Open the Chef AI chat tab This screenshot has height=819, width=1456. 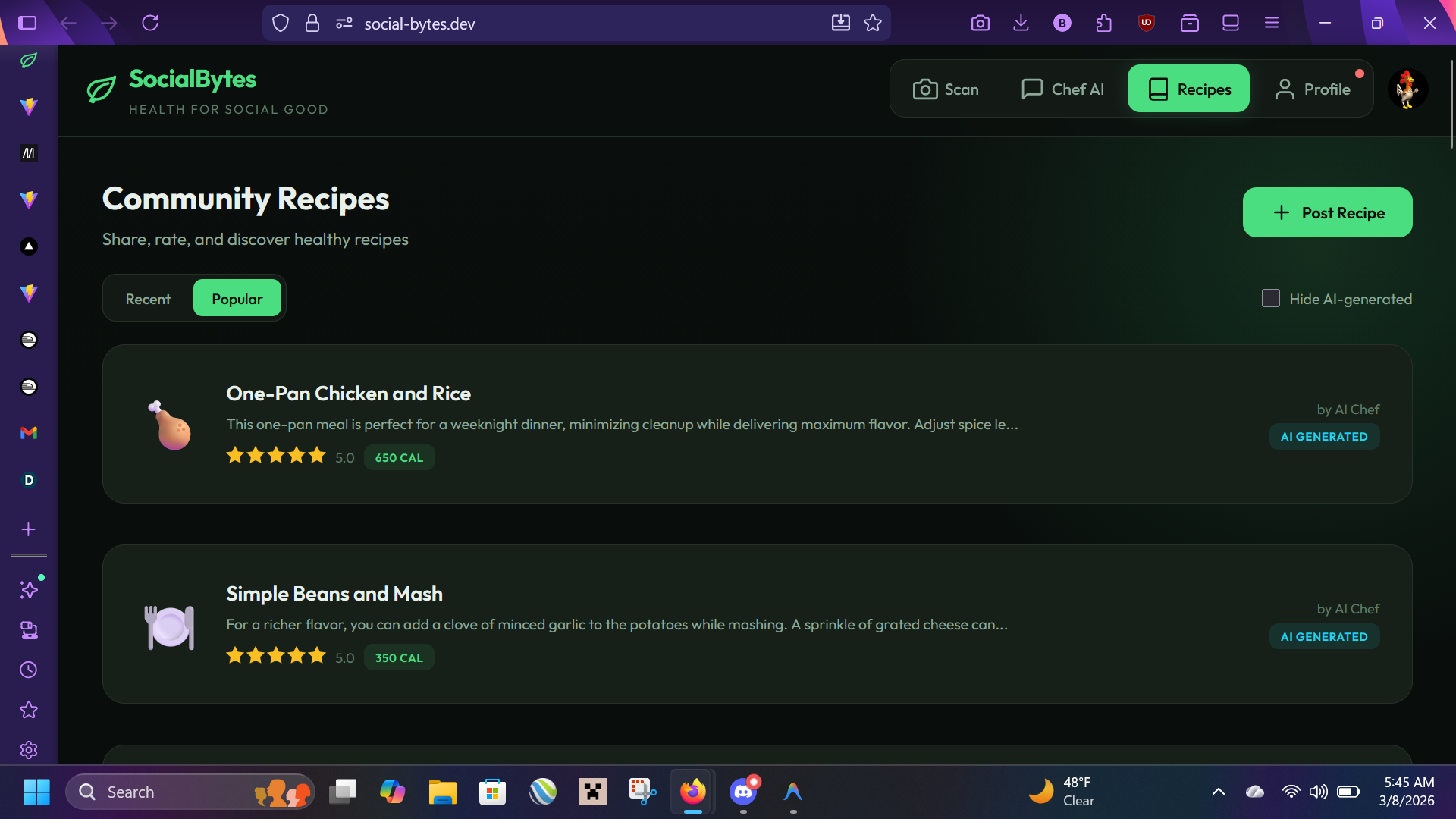point(1062,89)
